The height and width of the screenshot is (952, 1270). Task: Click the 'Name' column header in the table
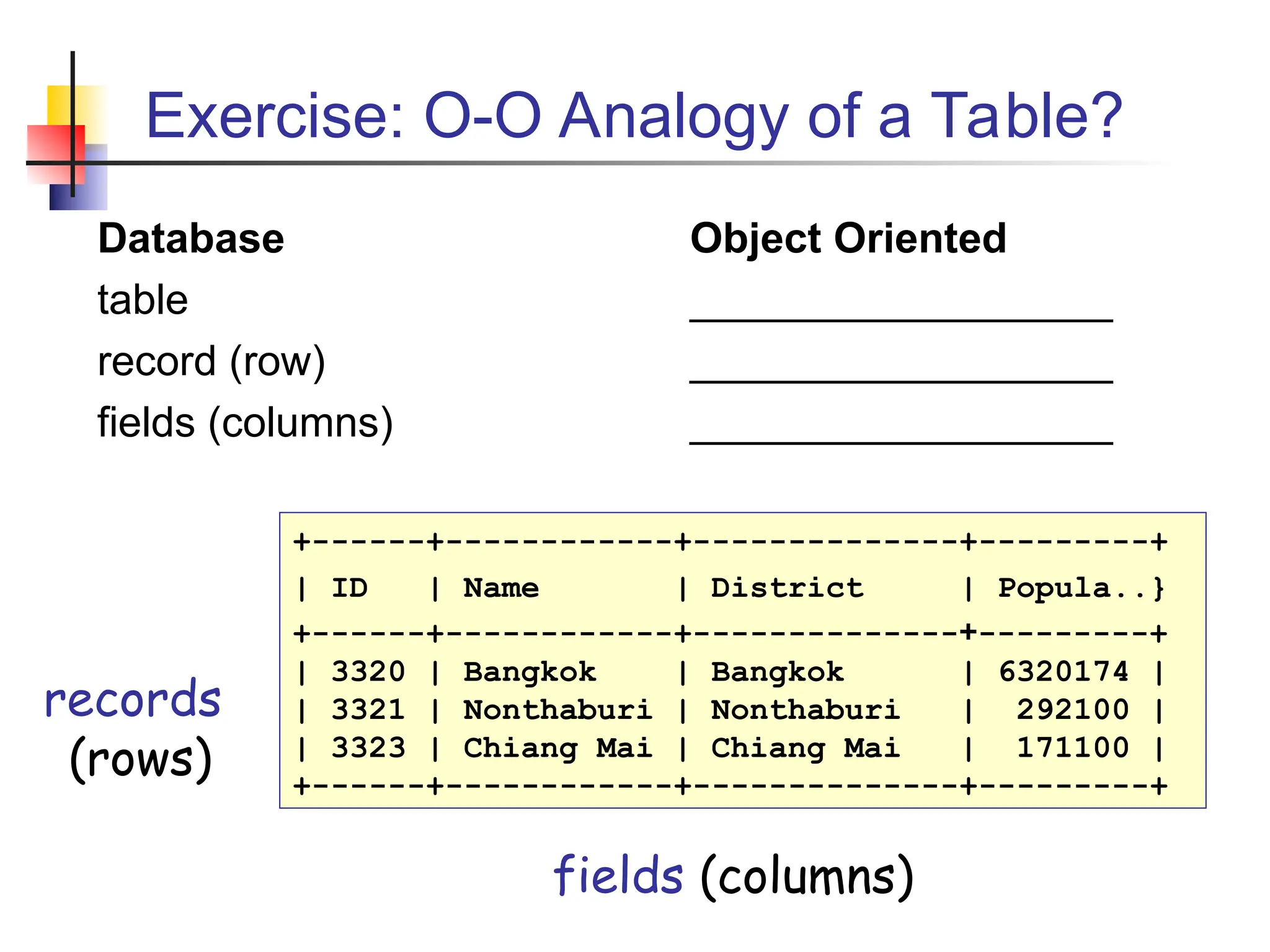click(x=501, y=588)
